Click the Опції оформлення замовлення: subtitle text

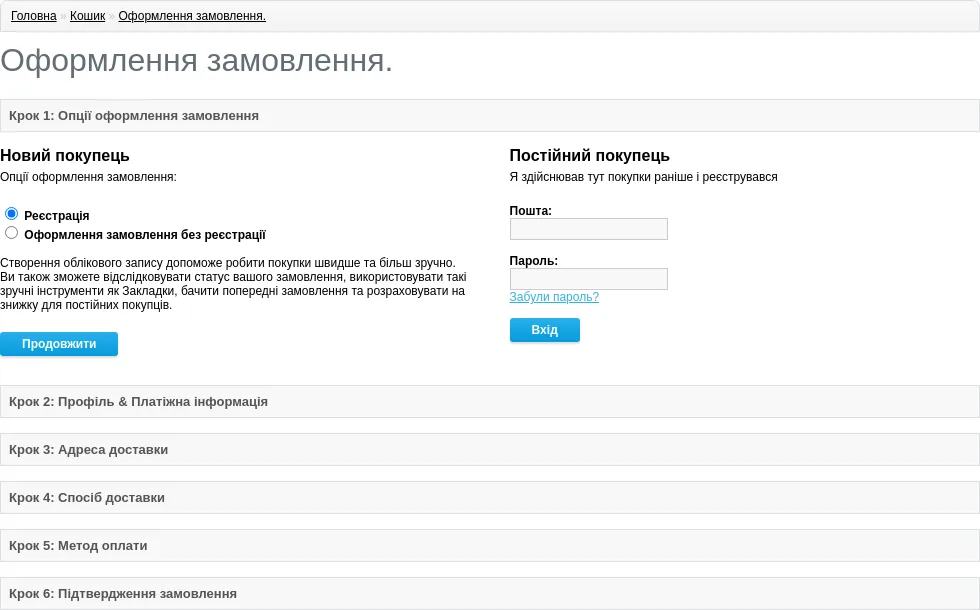pos(88,177)
